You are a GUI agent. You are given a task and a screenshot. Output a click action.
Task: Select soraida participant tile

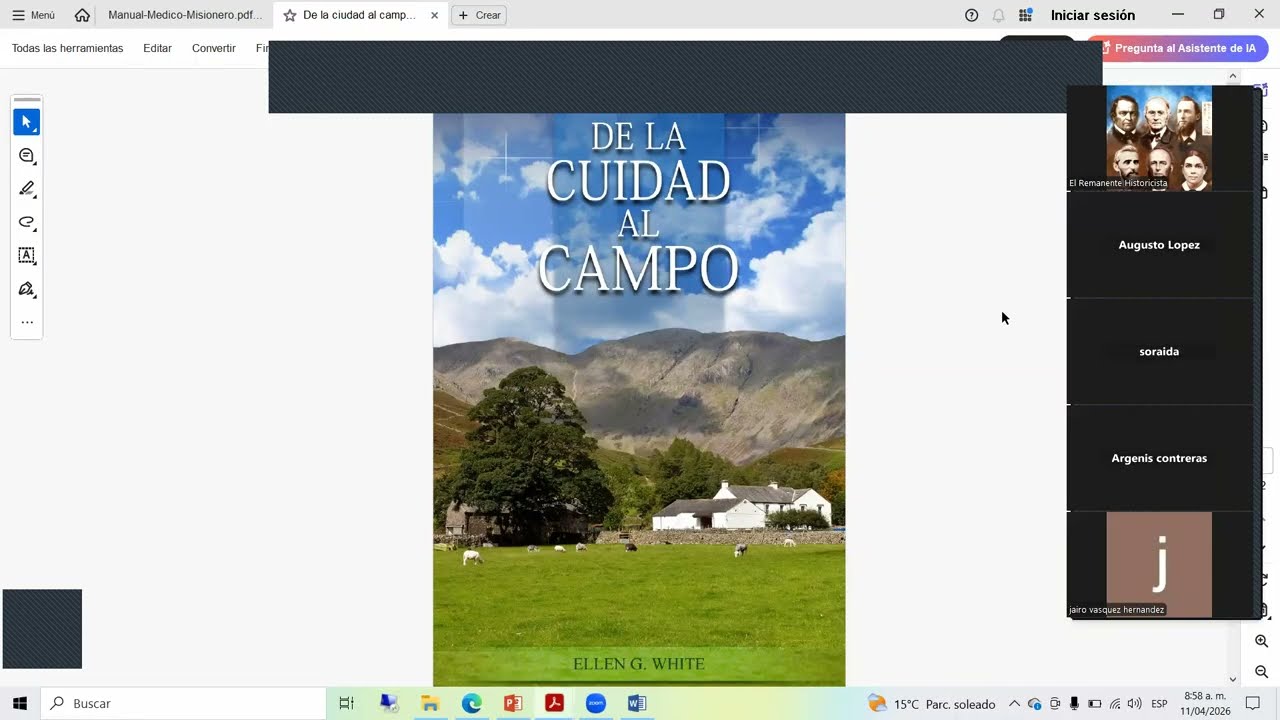point(1159,352)
